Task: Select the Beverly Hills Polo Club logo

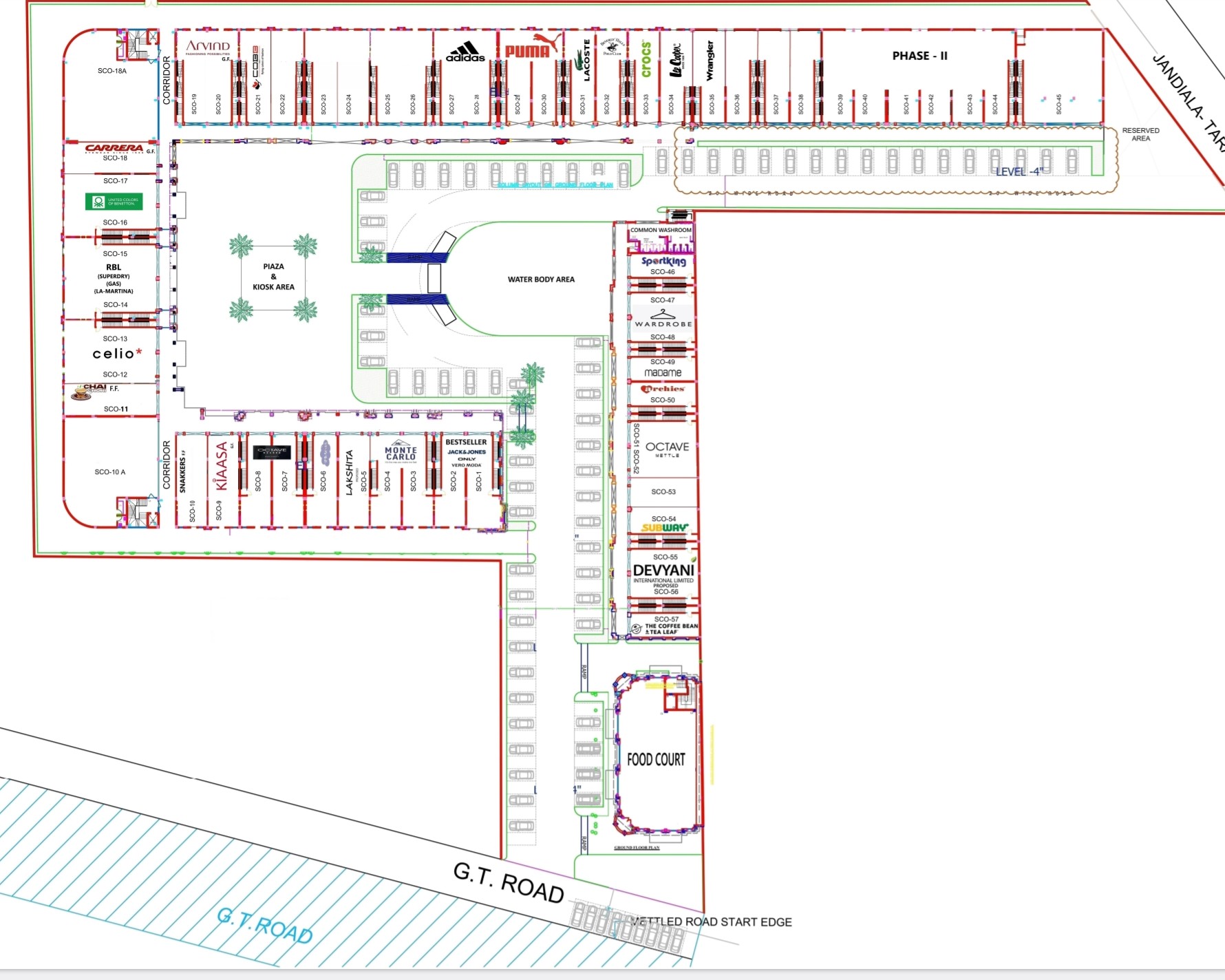Action: [x=612, y=47]
